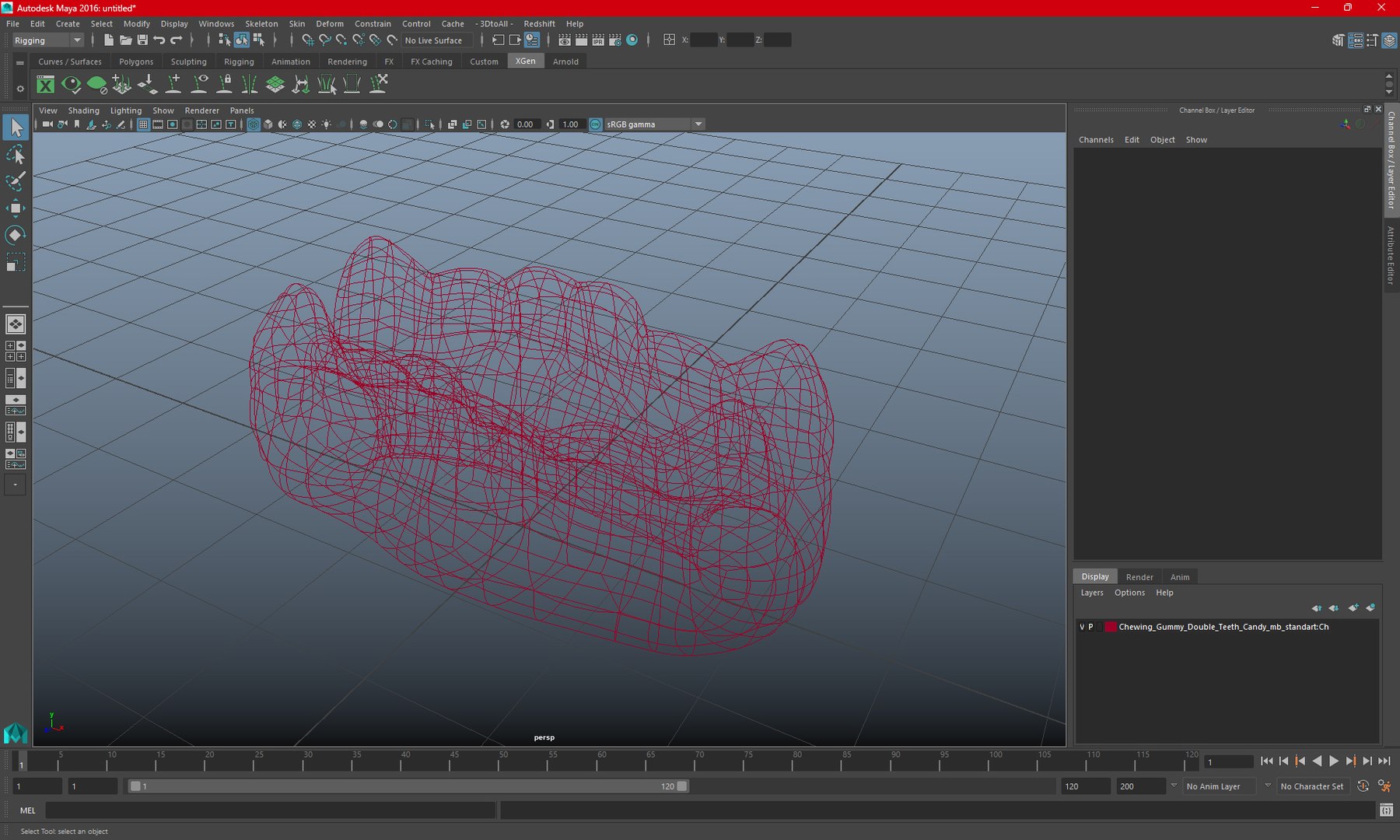Click the layer's red color swatch
This screenshot has height=840, width=1400.
tap(1111, 627)
